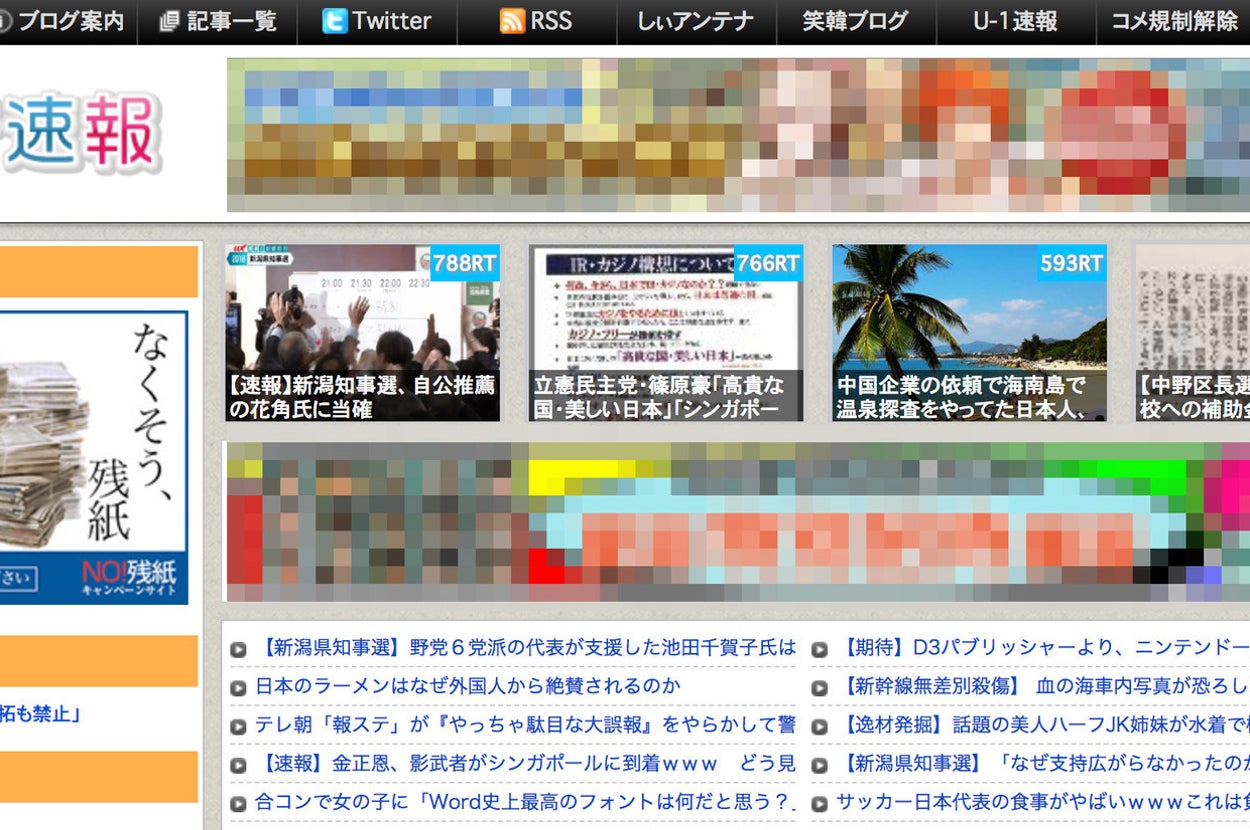This screenshot has height=830, width=1250.
Task: Open U-1速報 from the top navigation
Action: (x=1015, y=21)
